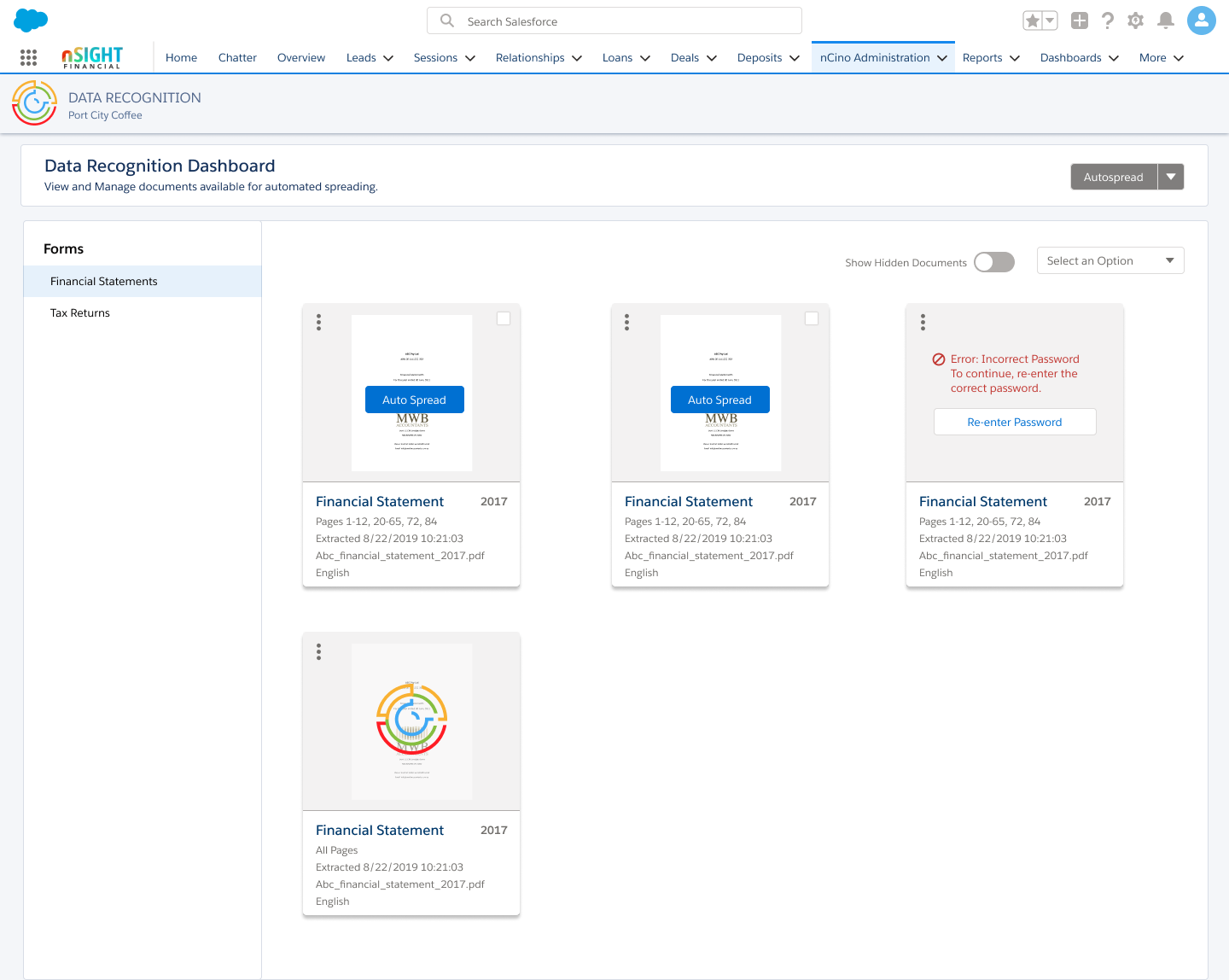Expand the Loans tab chevron
This screenshot has height=980, width=1229.
645,58
